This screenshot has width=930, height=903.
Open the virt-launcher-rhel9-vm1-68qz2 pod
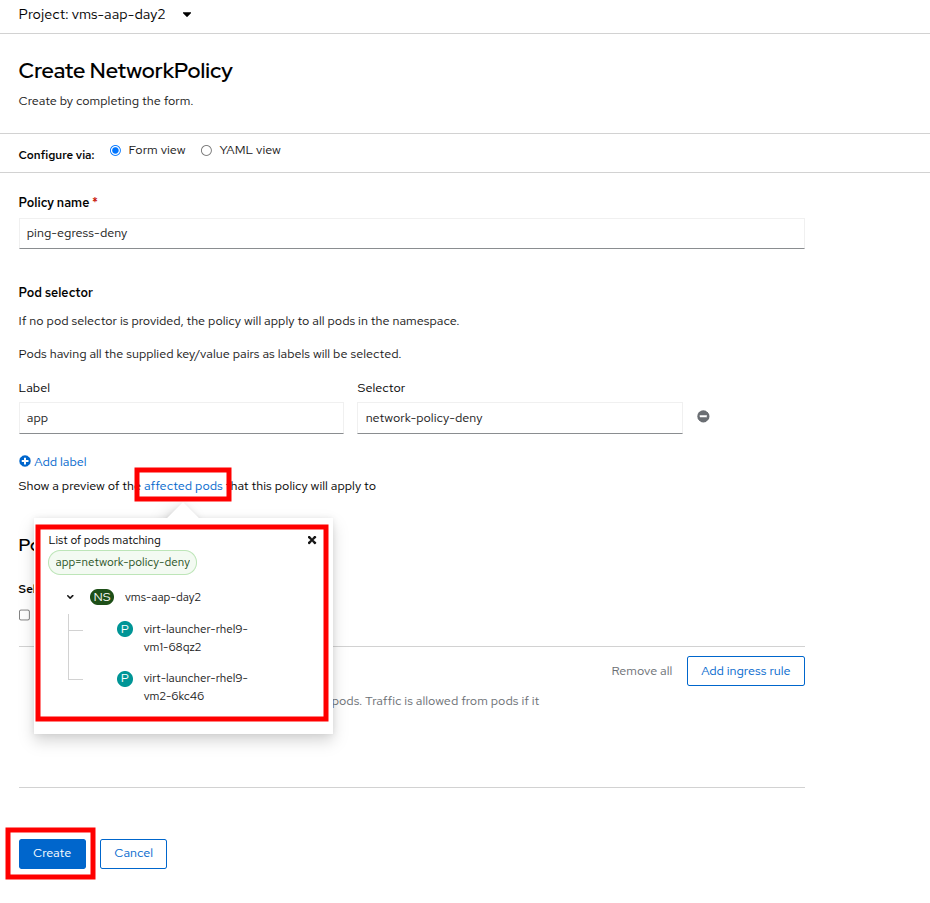195,638
